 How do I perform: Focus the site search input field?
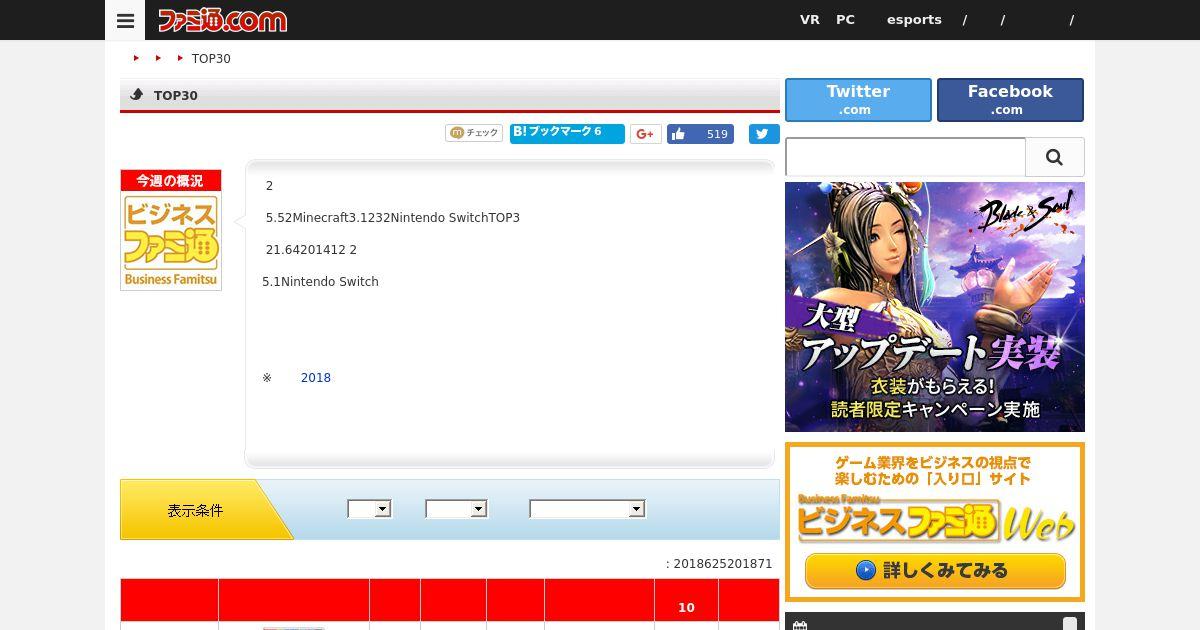(905, 157)
